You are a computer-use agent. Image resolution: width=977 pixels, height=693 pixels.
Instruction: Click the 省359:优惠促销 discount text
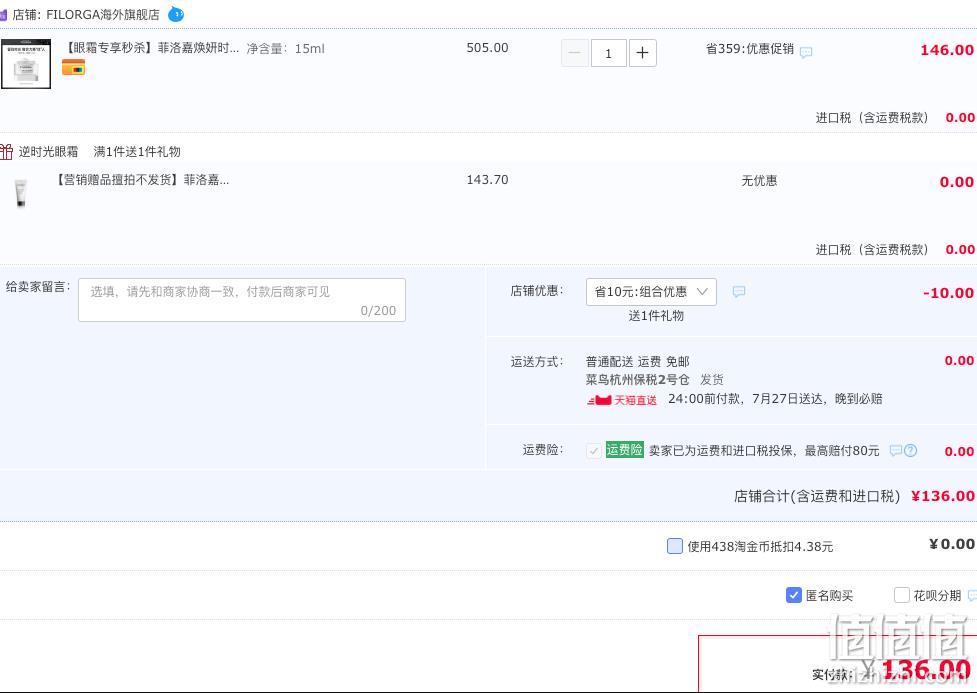(750, 49)
